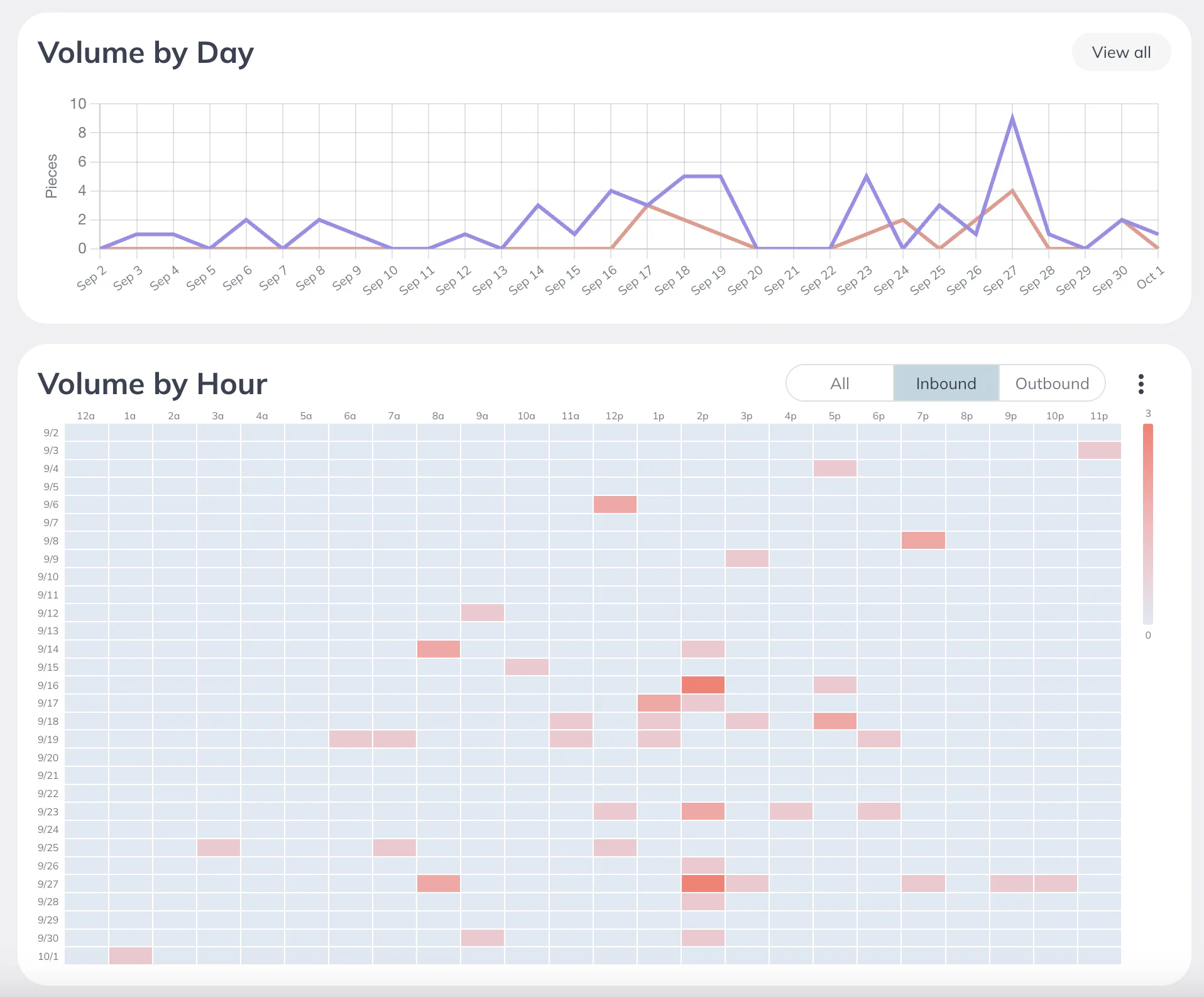
Task: Click the 9/17 1p heatmap cell
Action: (x=659, y=703)
